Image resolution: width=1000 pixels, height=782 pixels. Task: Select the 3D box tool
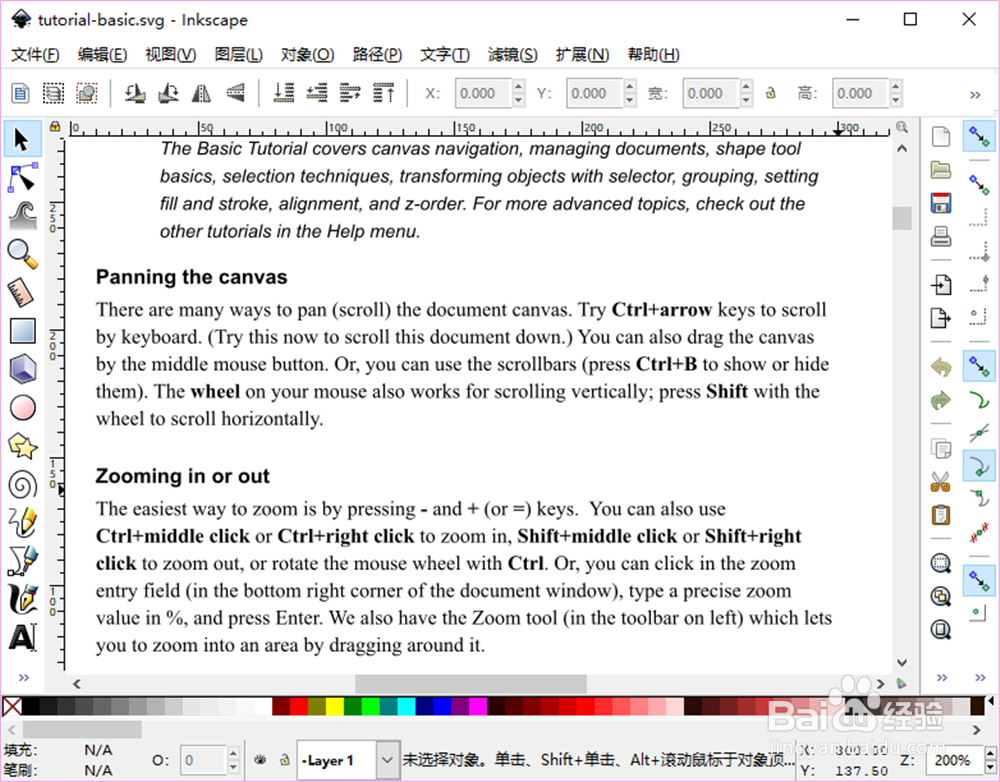pos(22,369)
